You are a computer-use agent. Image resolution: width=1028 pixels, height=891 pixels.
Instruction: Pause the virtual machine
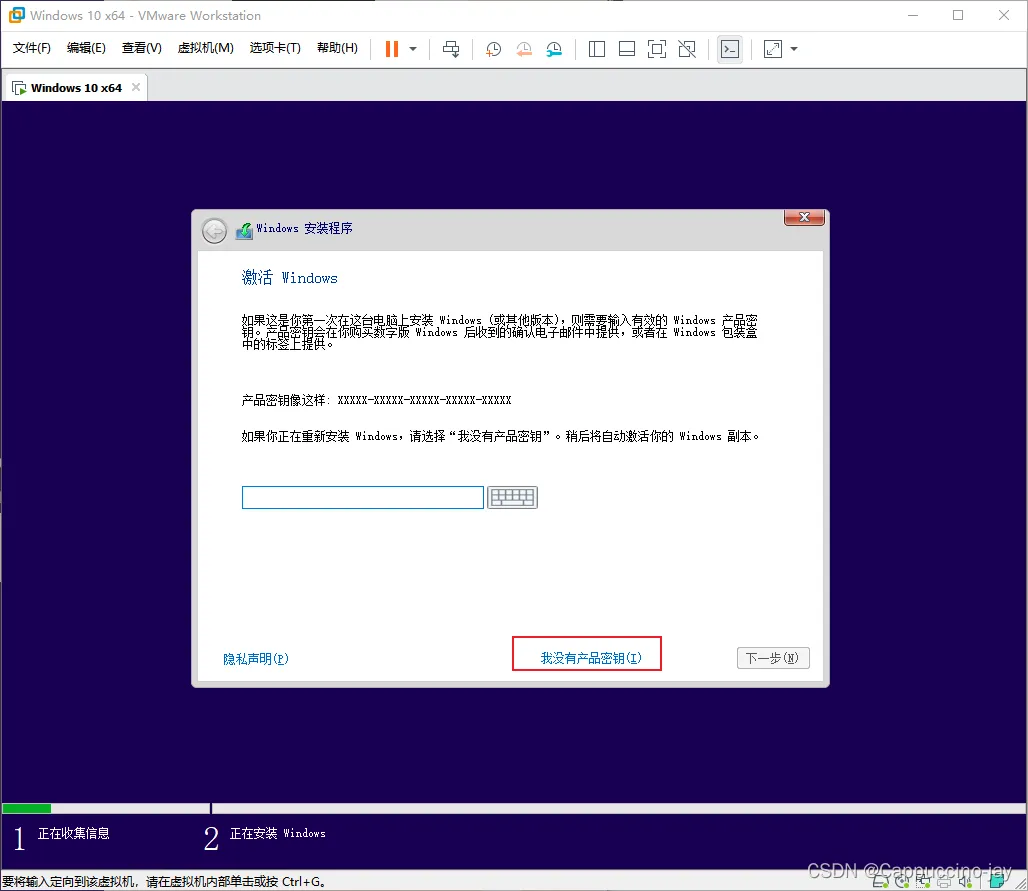coord(391,49)
